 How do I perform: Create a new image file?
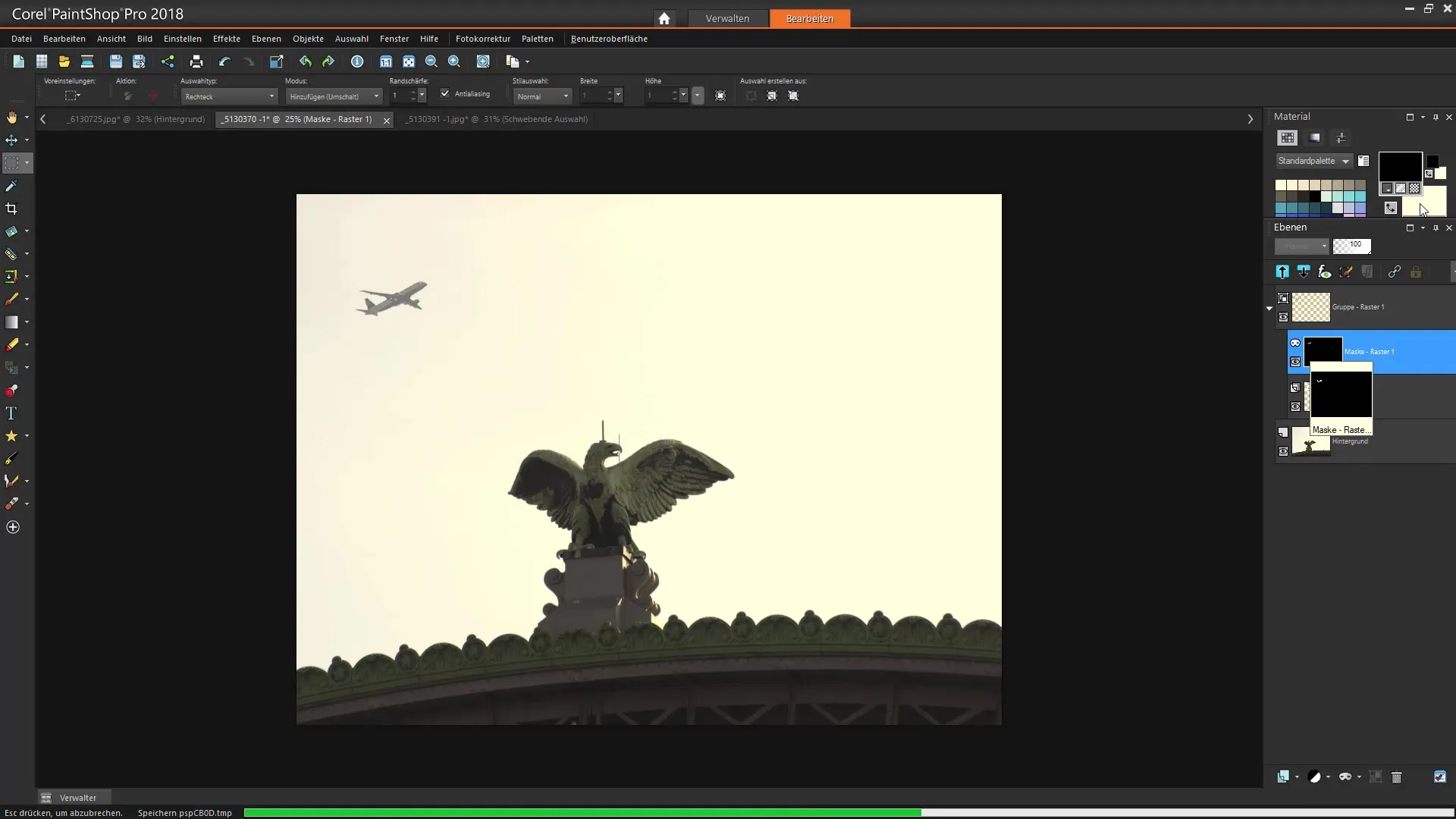coord(18,61)
